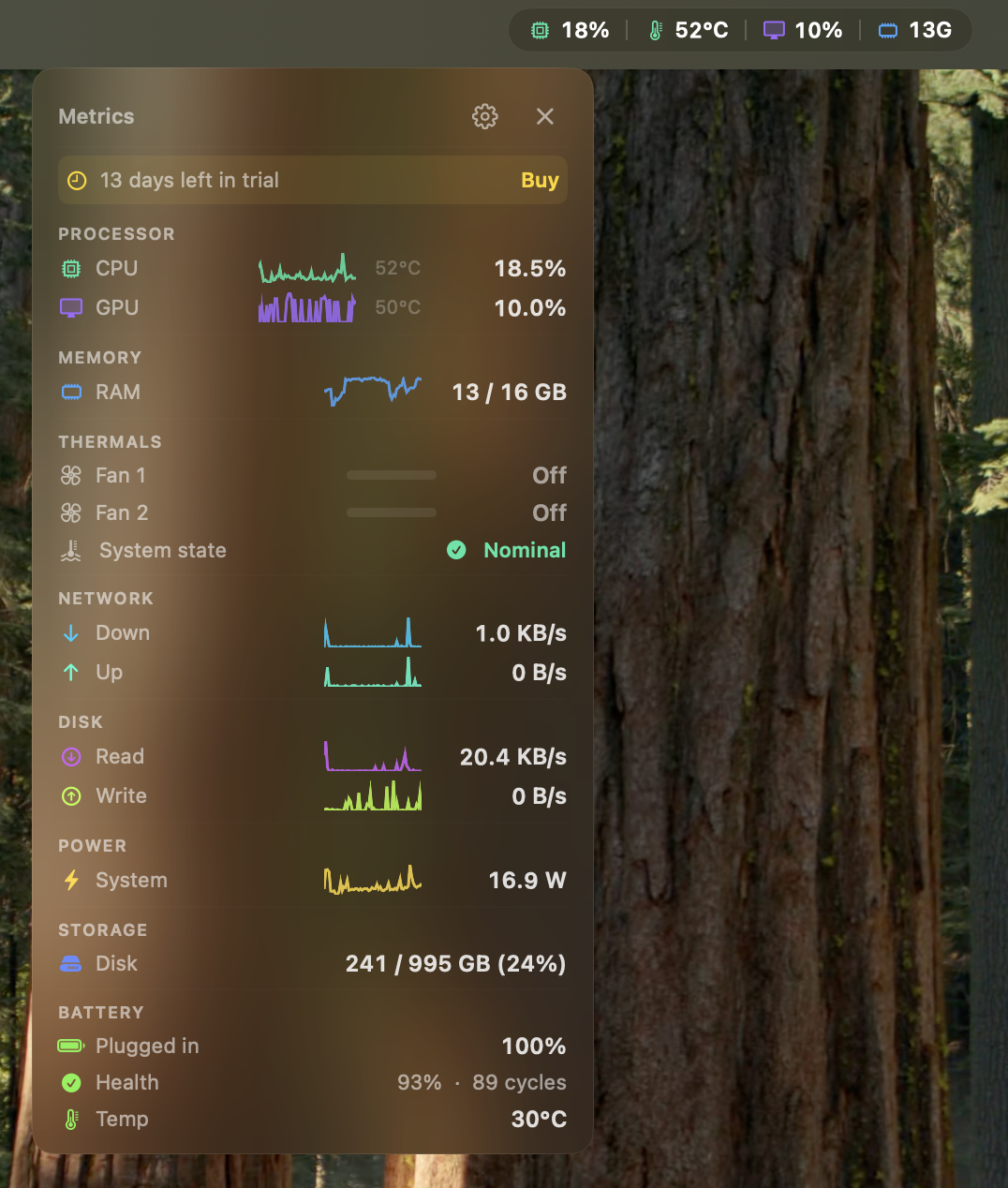Click the 13 days left in trial banner
The width and height of the screenshot is (1008, 1188).
pos(312,180)
